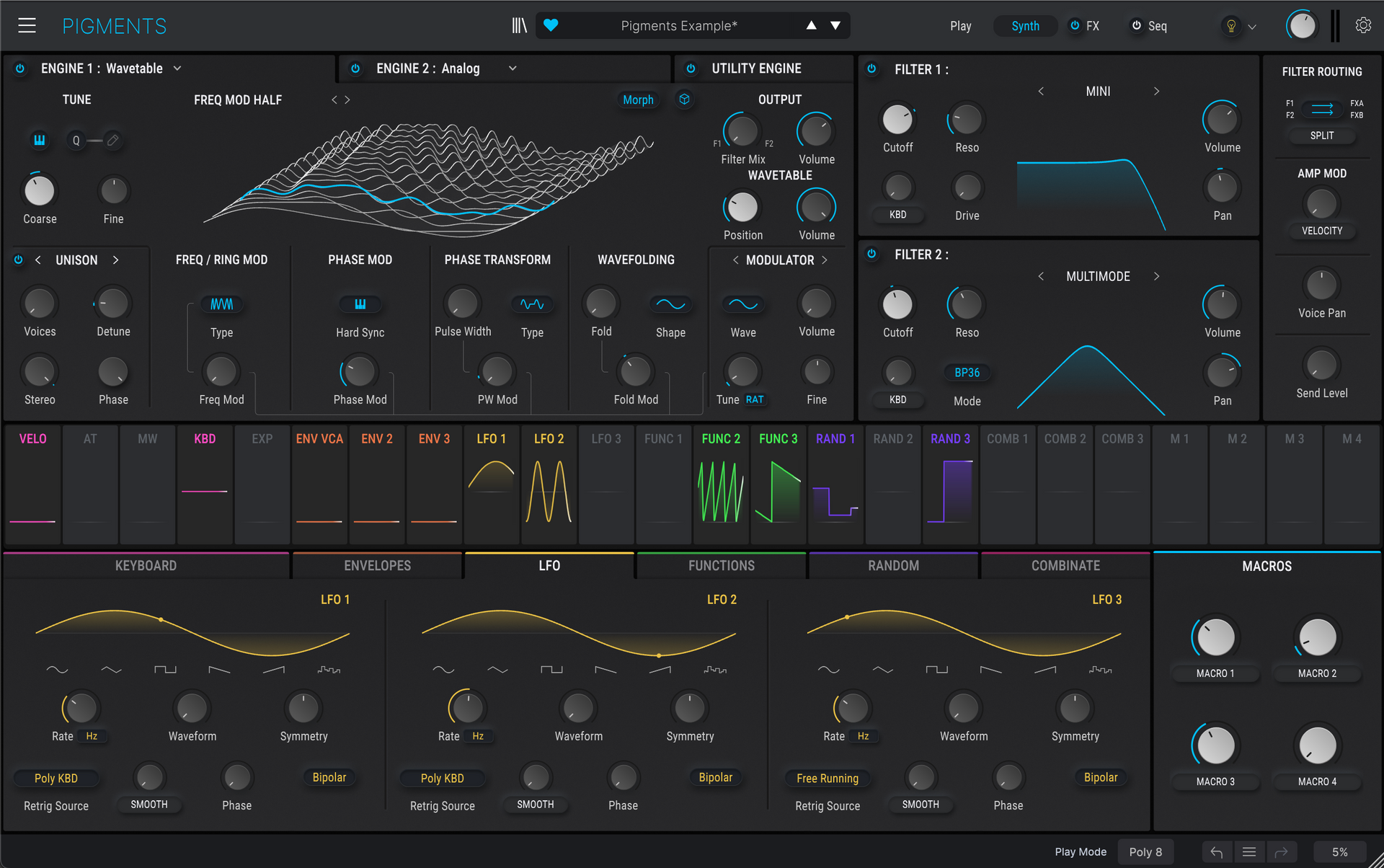The height and width of the screenshot is (868, 1384).
Task: Open Filter 2 BP36 mode selector
Action: (967, 373)
